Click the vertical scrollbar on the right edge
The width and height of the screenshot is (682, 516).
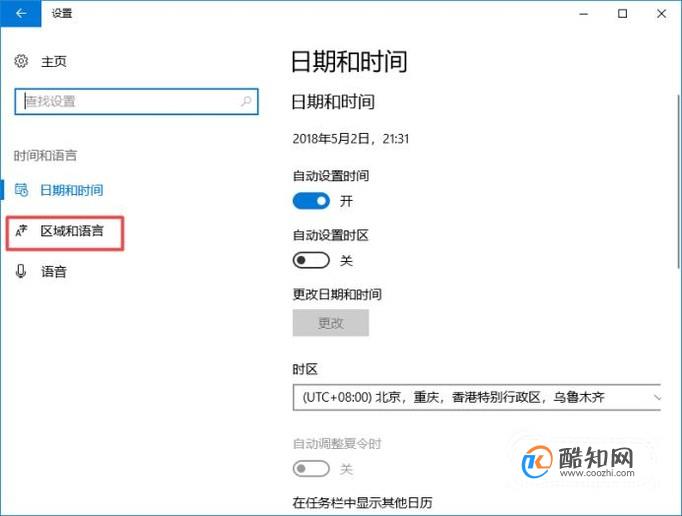coord(679,181)
